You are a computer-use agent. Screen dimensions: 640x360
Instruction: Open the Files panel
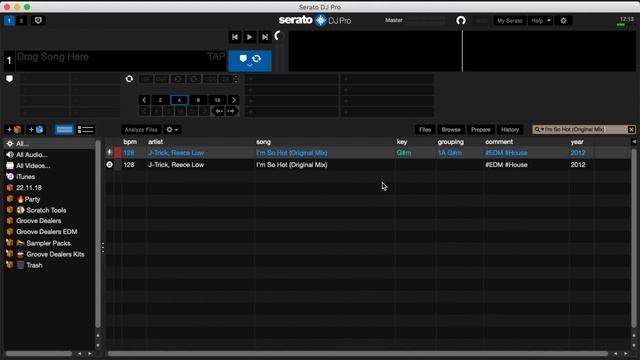tap(425, 130)
